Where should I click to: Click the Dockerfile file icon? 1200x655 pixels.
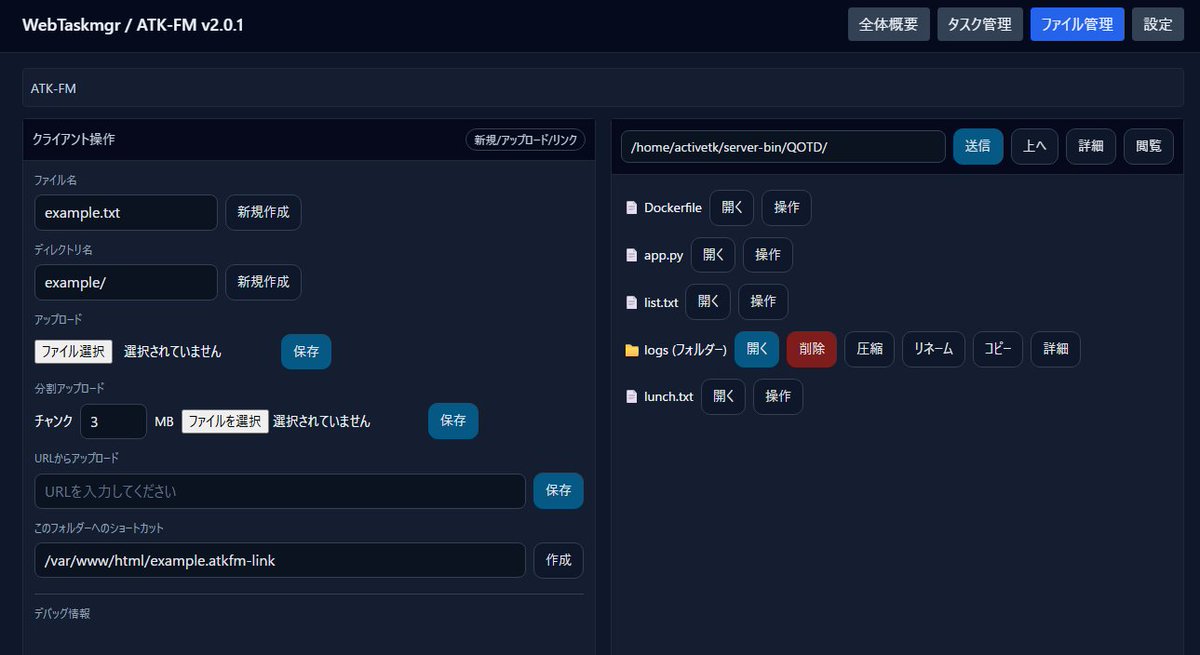[x=631, y=208]
